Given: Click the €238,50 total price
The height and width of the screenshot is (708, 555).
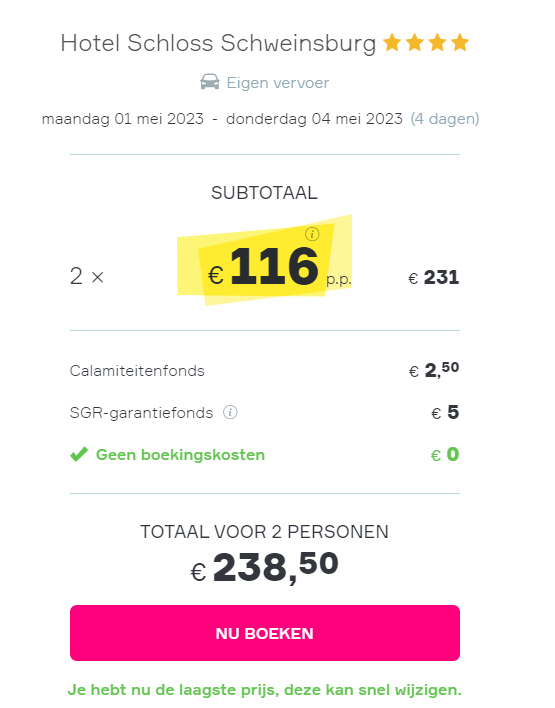Looking at the screenshot, I should pos(265,567).
